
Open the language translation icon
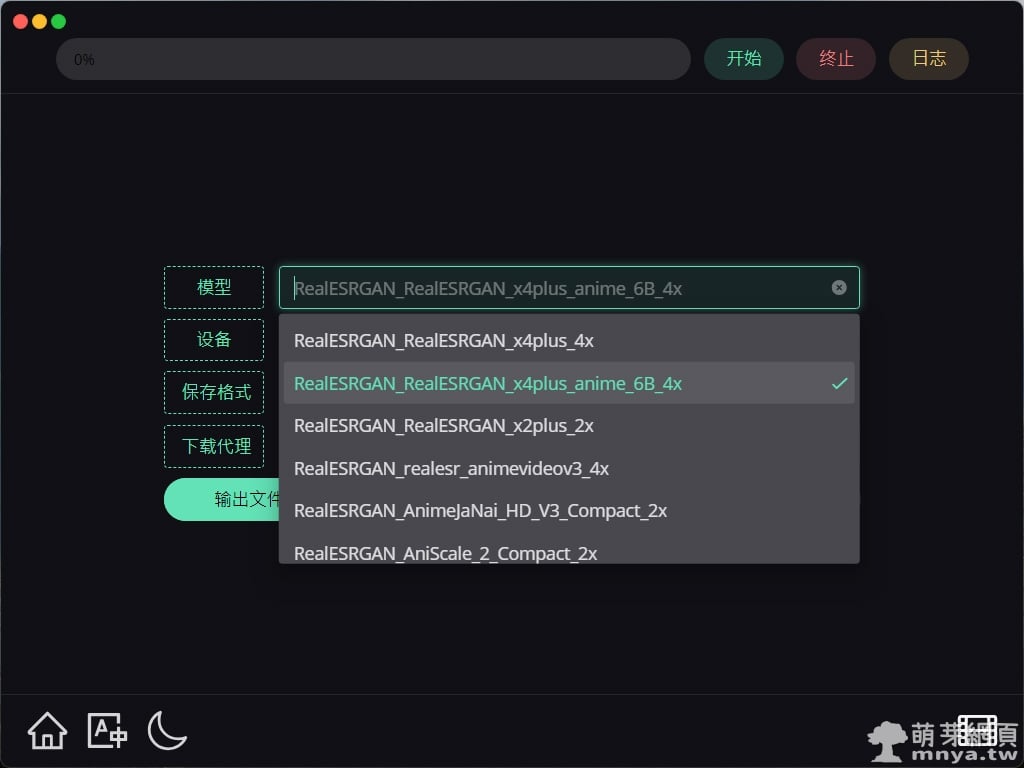point(107,731)
